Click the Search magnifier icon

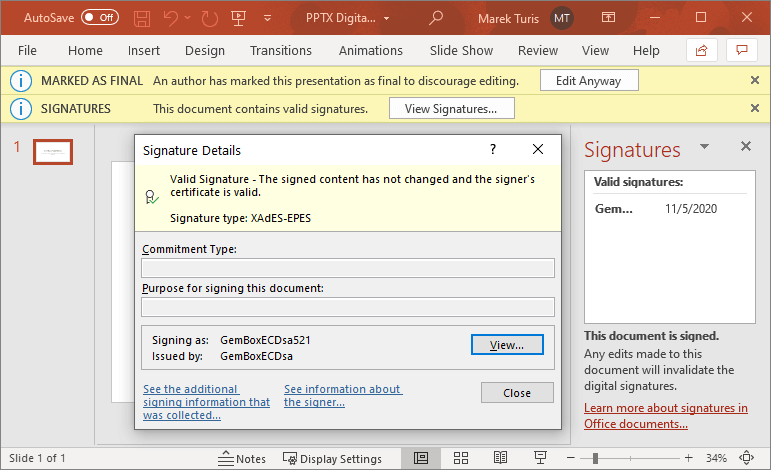tap(436, 18)
